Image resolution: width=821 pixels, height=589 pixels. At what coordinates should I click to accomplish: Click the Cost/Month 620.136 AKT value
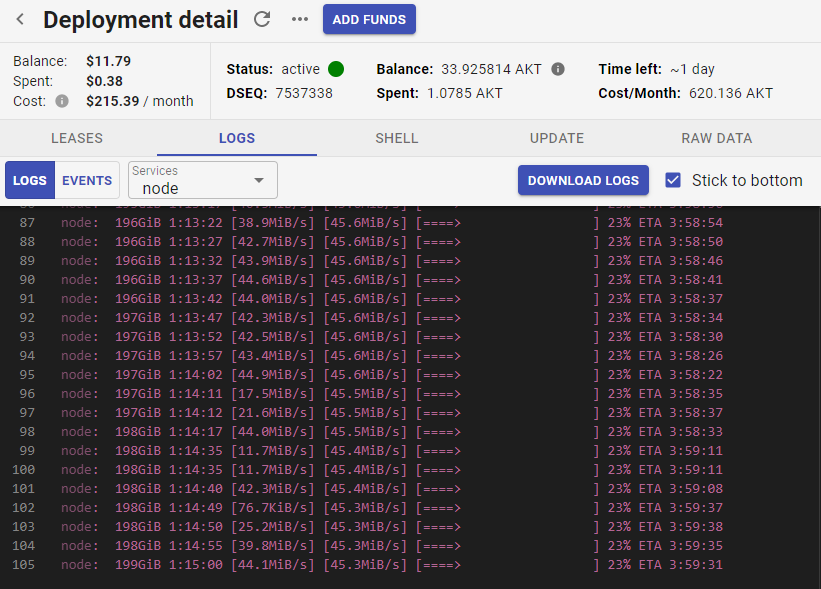(x=730, y=93)
